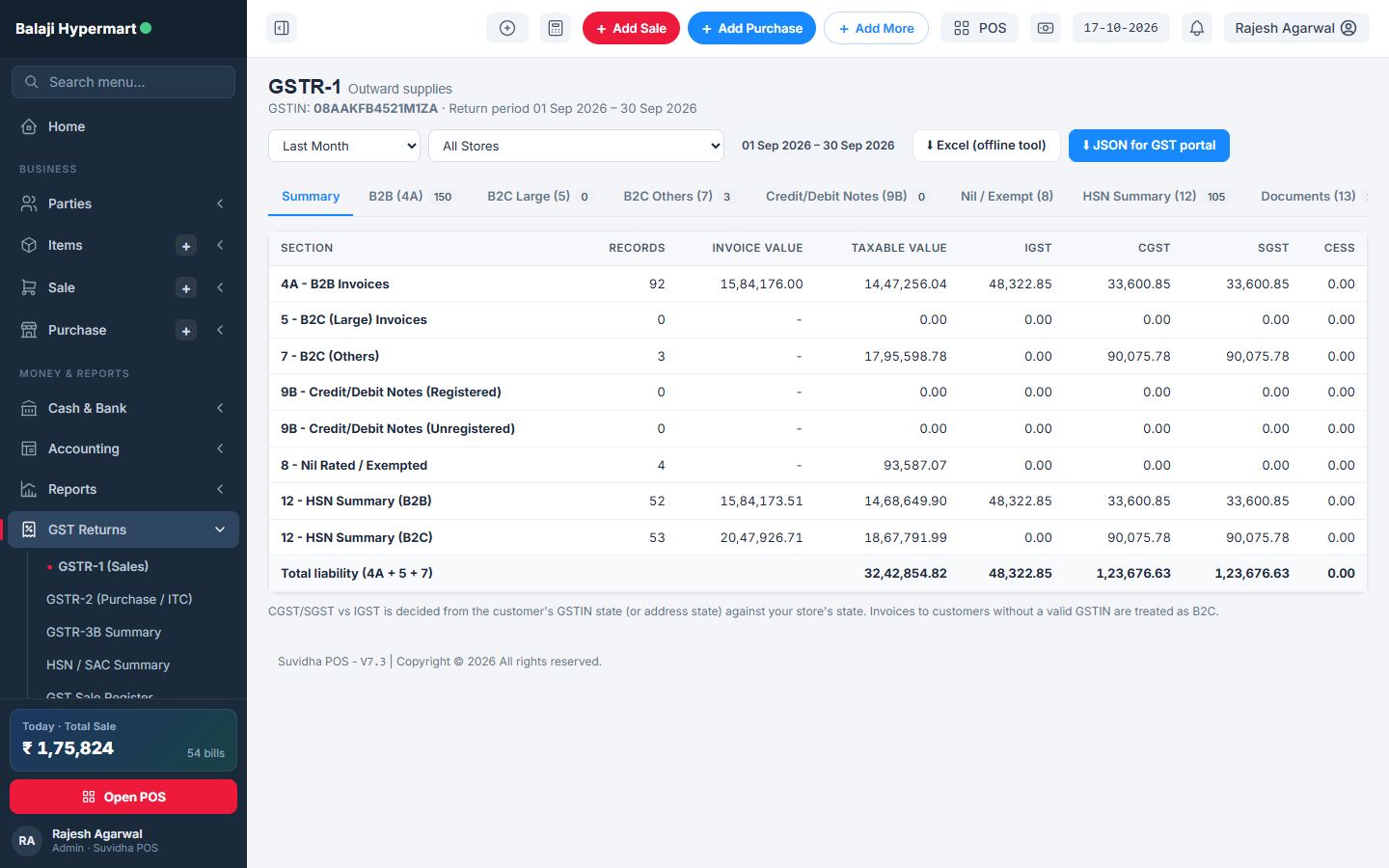Click the Reports chart icon
This screenshot has height=868, width=1389.
click(29, 489)
